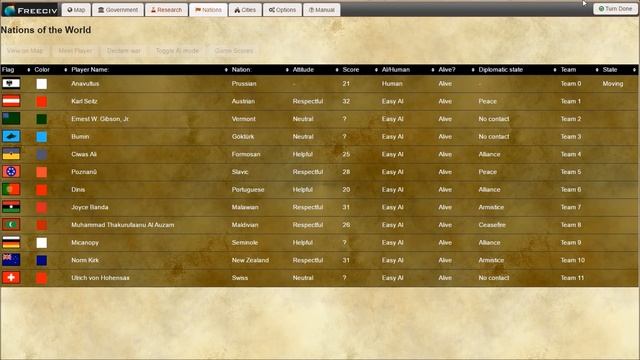
Task: Select player Micanopy
Action: point(85,242)
